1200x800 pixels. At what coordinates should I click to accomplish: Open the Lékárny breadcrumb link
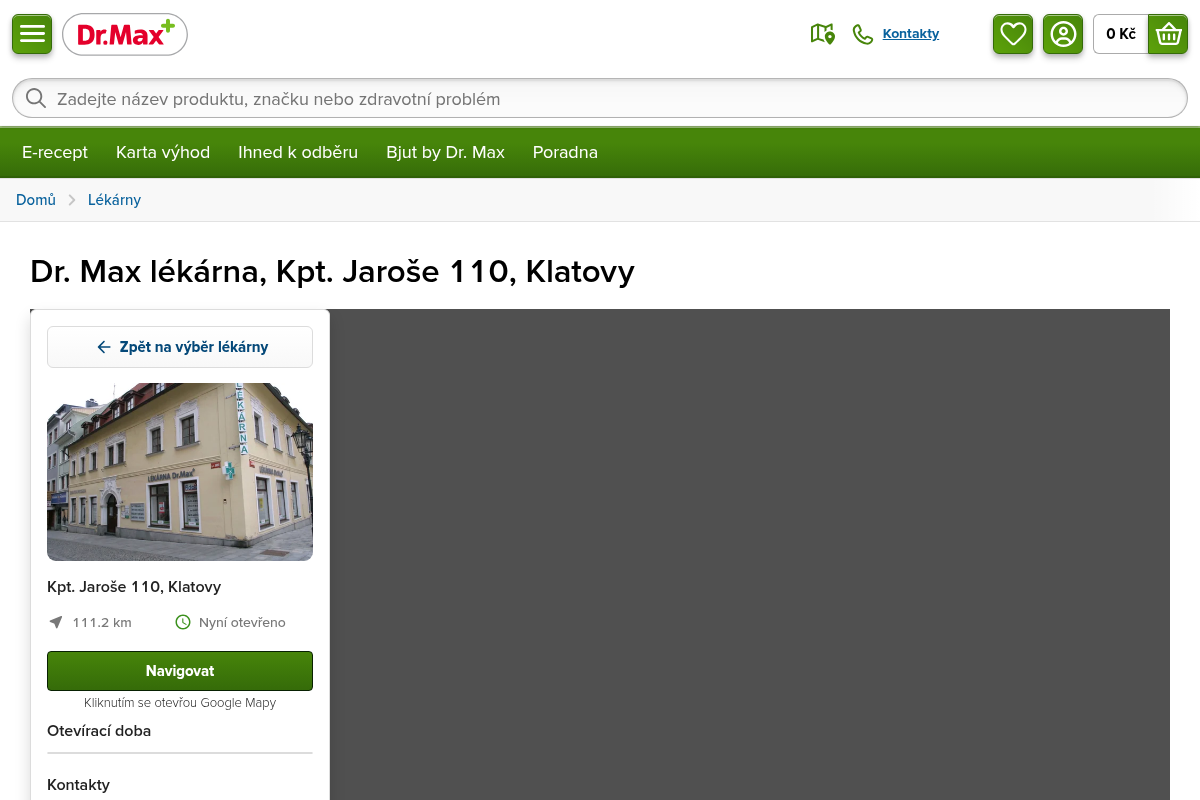(115, 200)
